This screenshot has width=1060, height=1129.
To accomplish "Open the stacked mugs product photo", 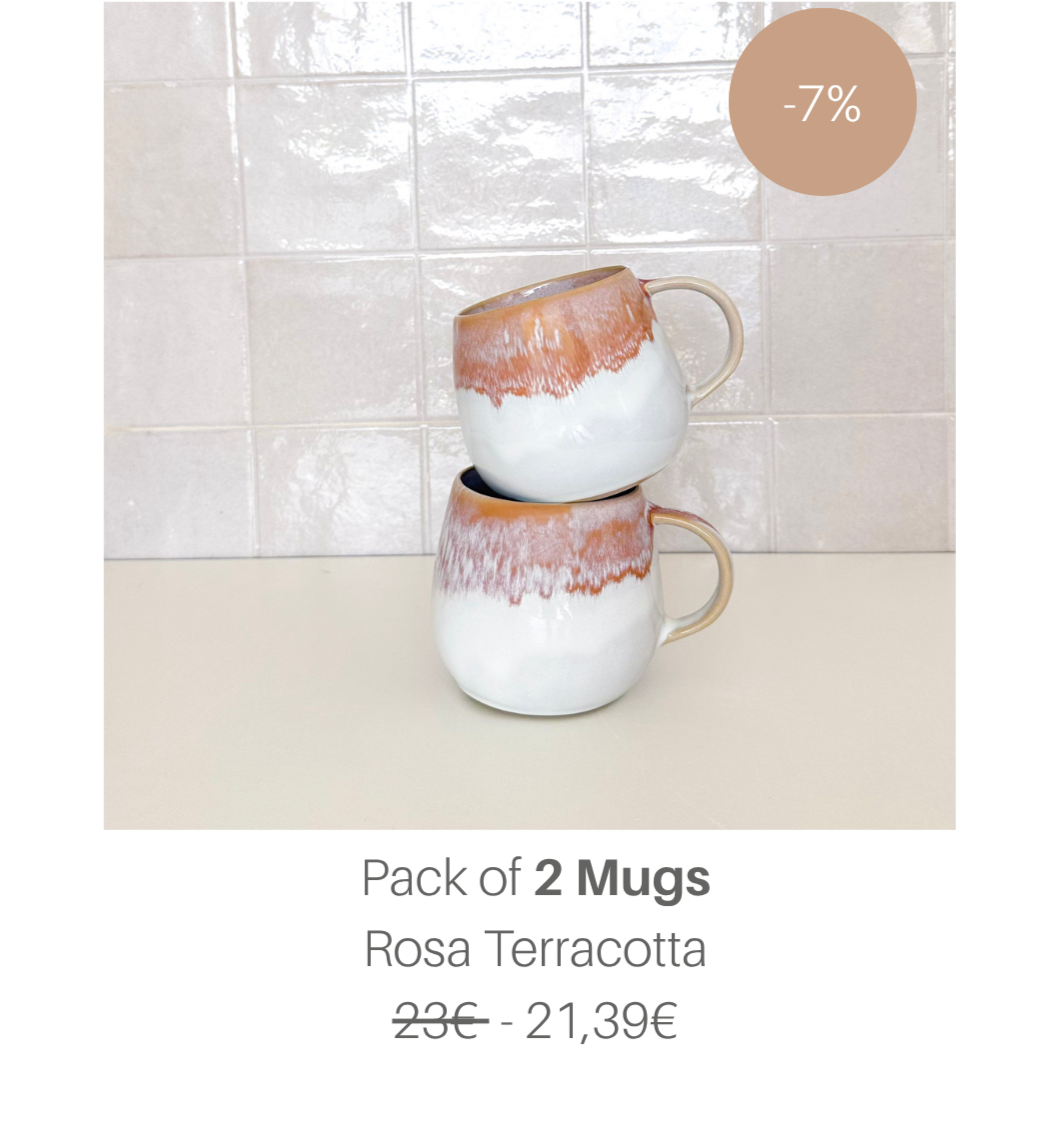I will (x=529, y=415).
